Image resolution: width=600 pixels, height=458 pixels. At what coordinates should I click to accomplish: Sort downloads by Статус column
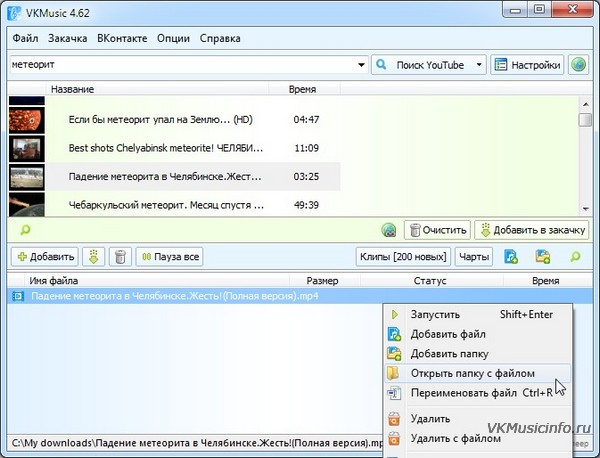tap(431, 281)
